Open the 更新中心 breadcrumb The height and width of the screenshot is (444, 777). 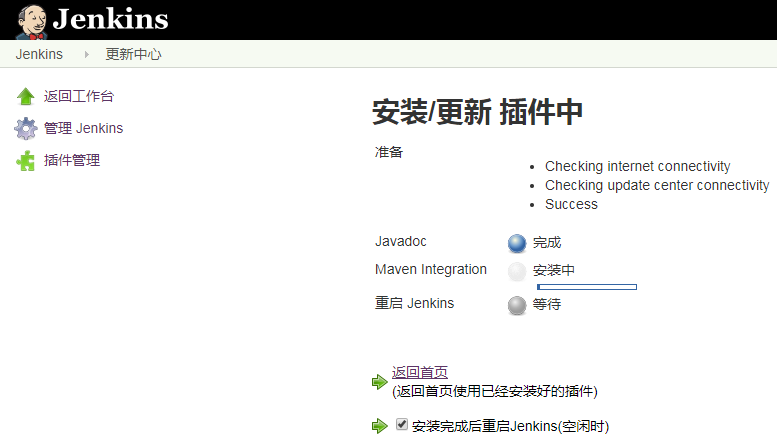pyautogui.click(x=133, y=54)
